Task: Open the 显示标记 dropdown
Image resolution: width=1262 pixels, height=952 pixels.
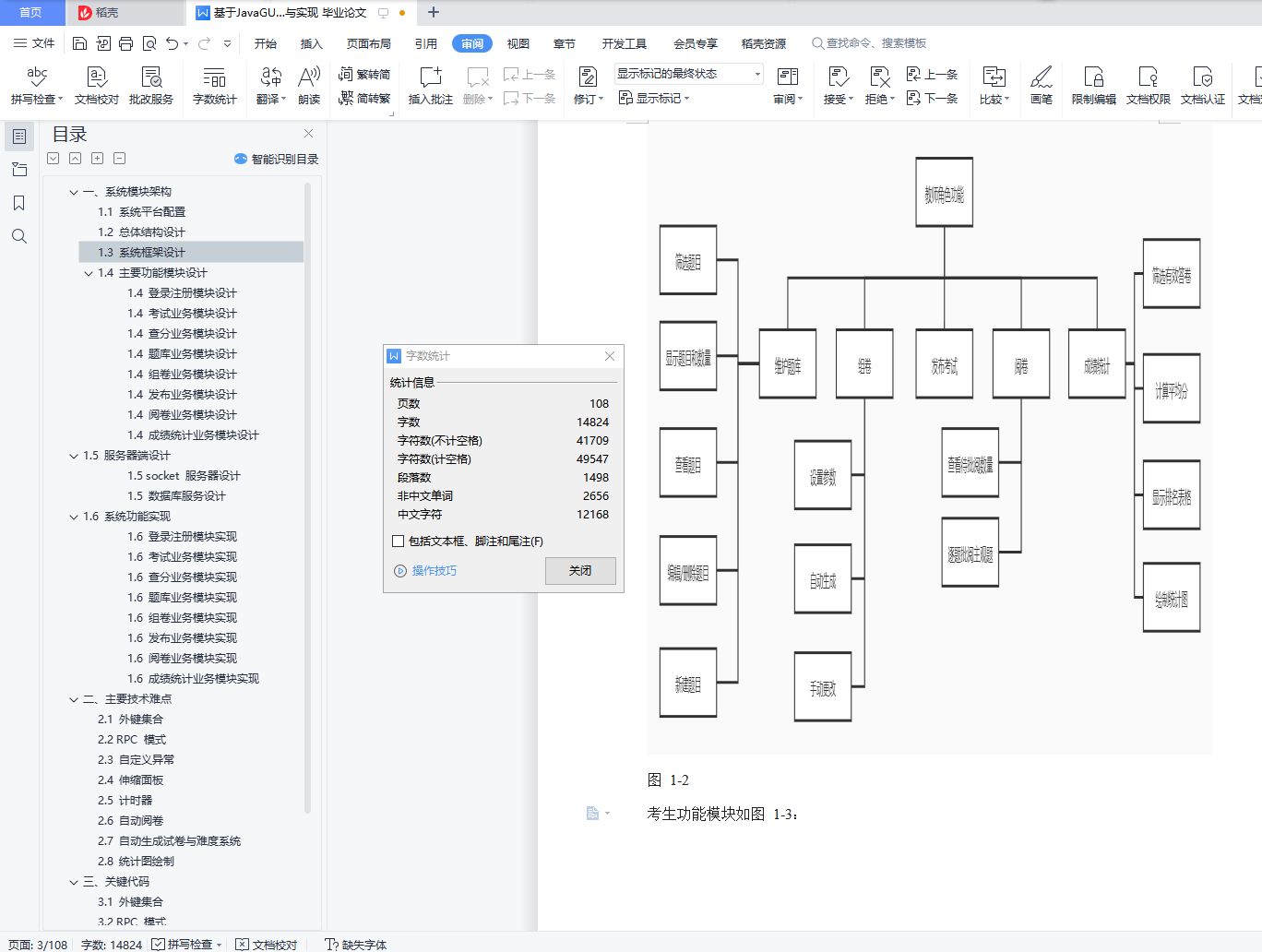Action: coord(654,98)
